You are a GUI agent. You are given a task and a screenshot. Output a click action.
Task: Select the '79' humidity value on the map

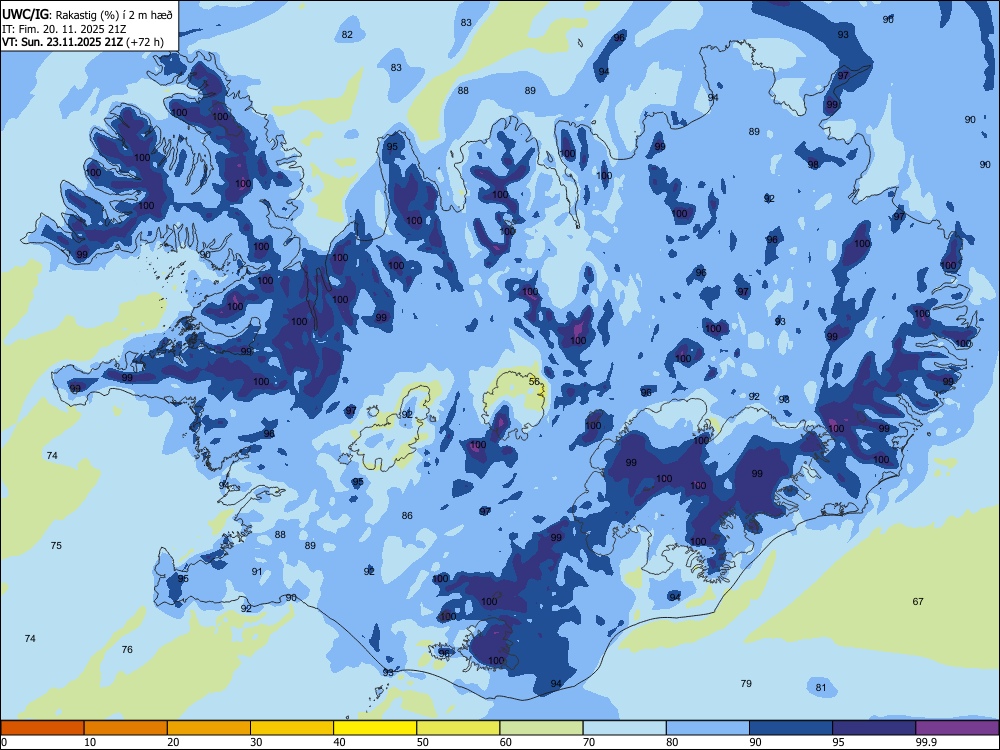click(x=746, y=683)
